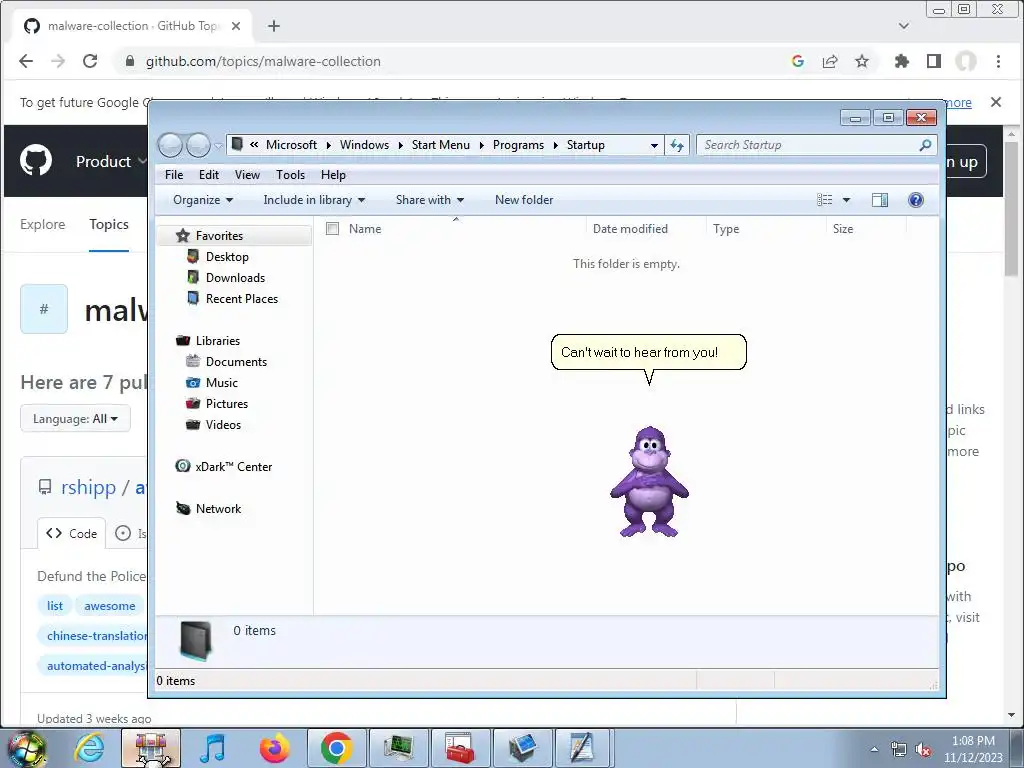
Task: Click the search magnifier in Search Startup box
Action: point(925,145)
